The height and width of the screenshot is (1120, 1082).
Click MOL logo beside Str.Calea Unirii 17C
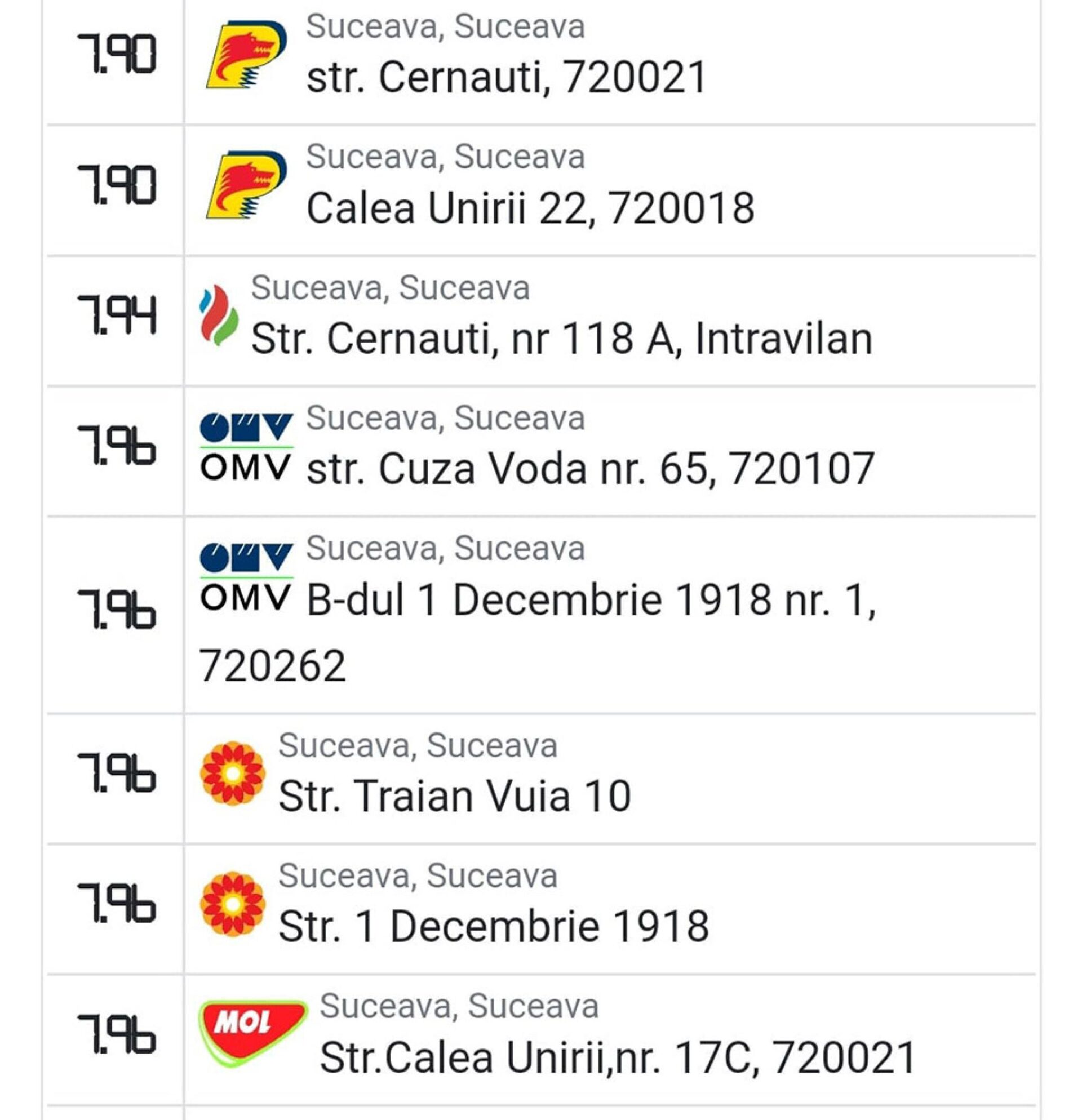coord(253,1034)
